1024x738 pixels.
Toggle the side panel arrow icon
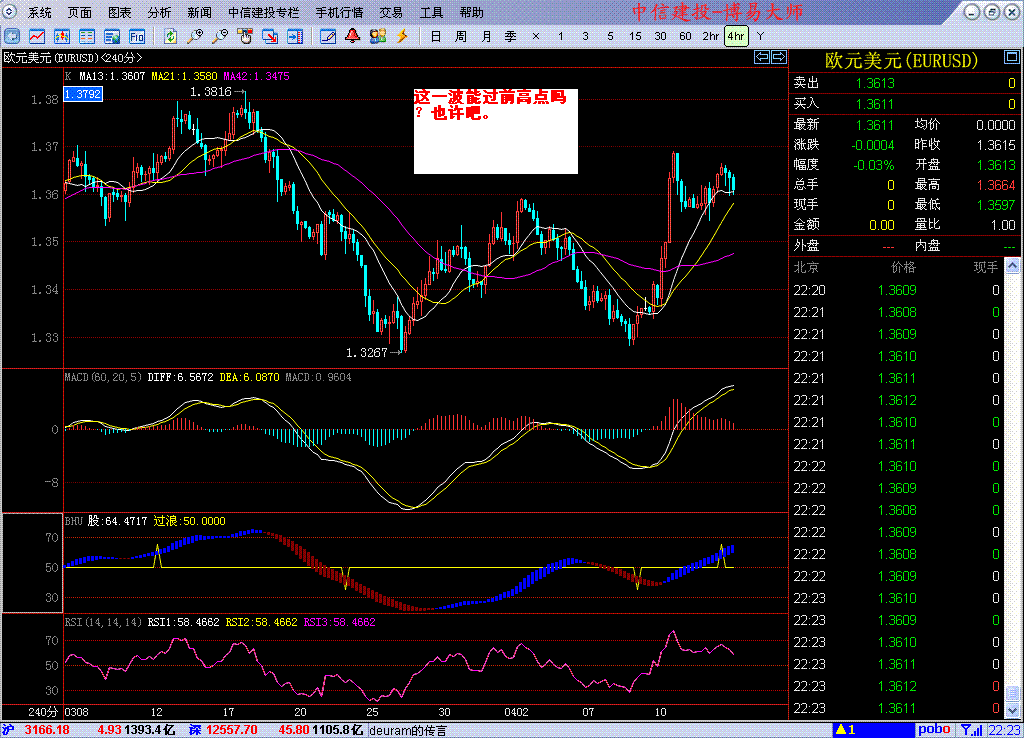295,37
